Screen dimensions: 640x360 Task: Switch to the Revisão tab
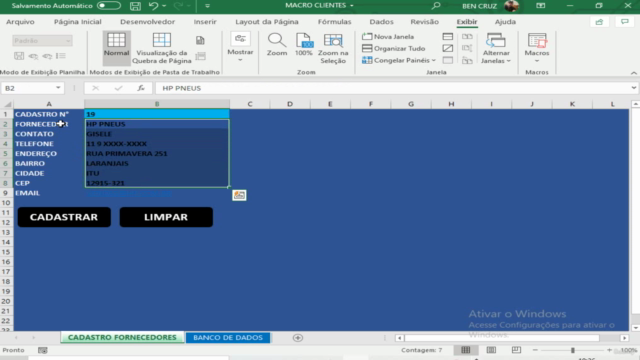pyautogui.click(x=424, y=22)
